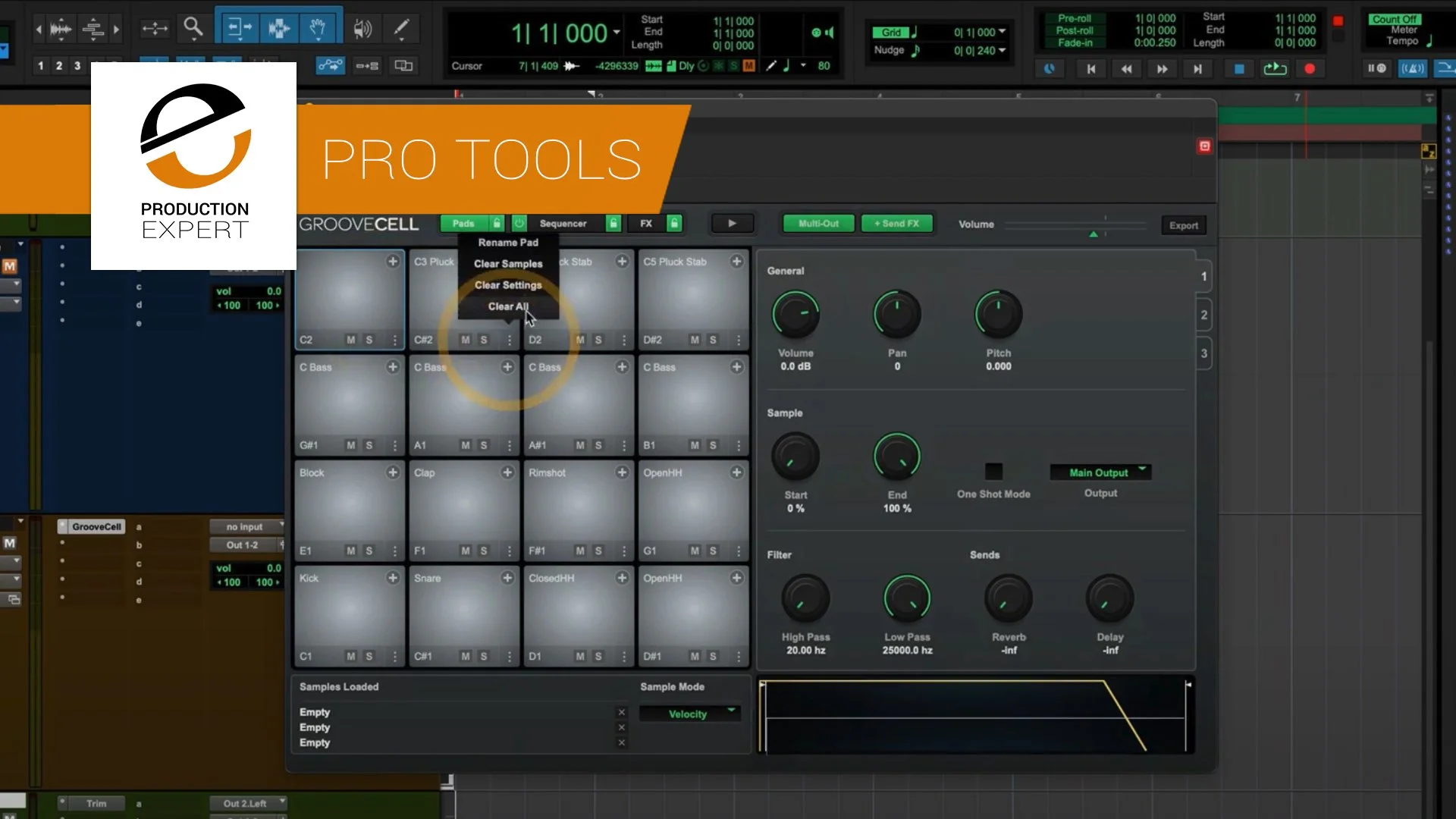Click the Rewind transport button
This screenshot has height=819, width=1456.
pos(1127,69)
